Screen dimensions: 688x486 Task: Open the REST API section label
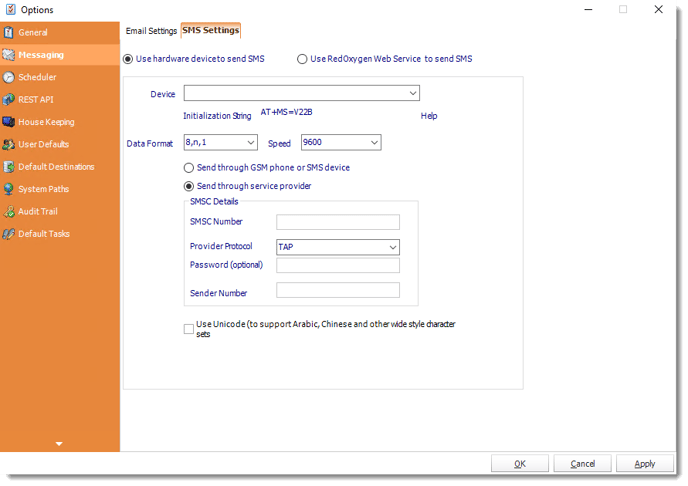(36, 100)
